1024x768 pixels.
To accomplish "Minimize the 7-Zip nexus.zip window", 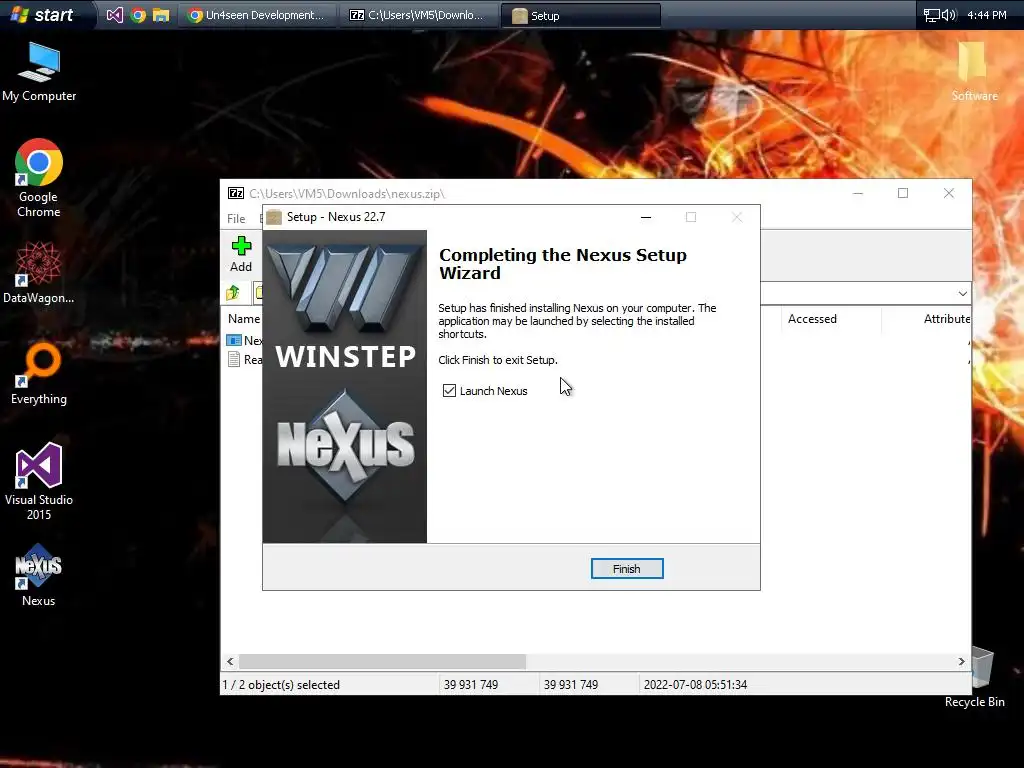I will (x=857, y=193).
